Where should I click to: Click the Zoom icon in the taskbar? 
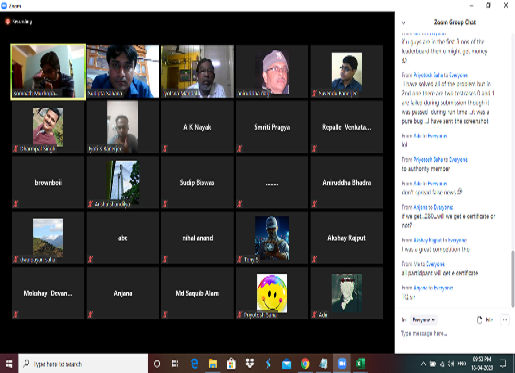[x=342, y=364]
